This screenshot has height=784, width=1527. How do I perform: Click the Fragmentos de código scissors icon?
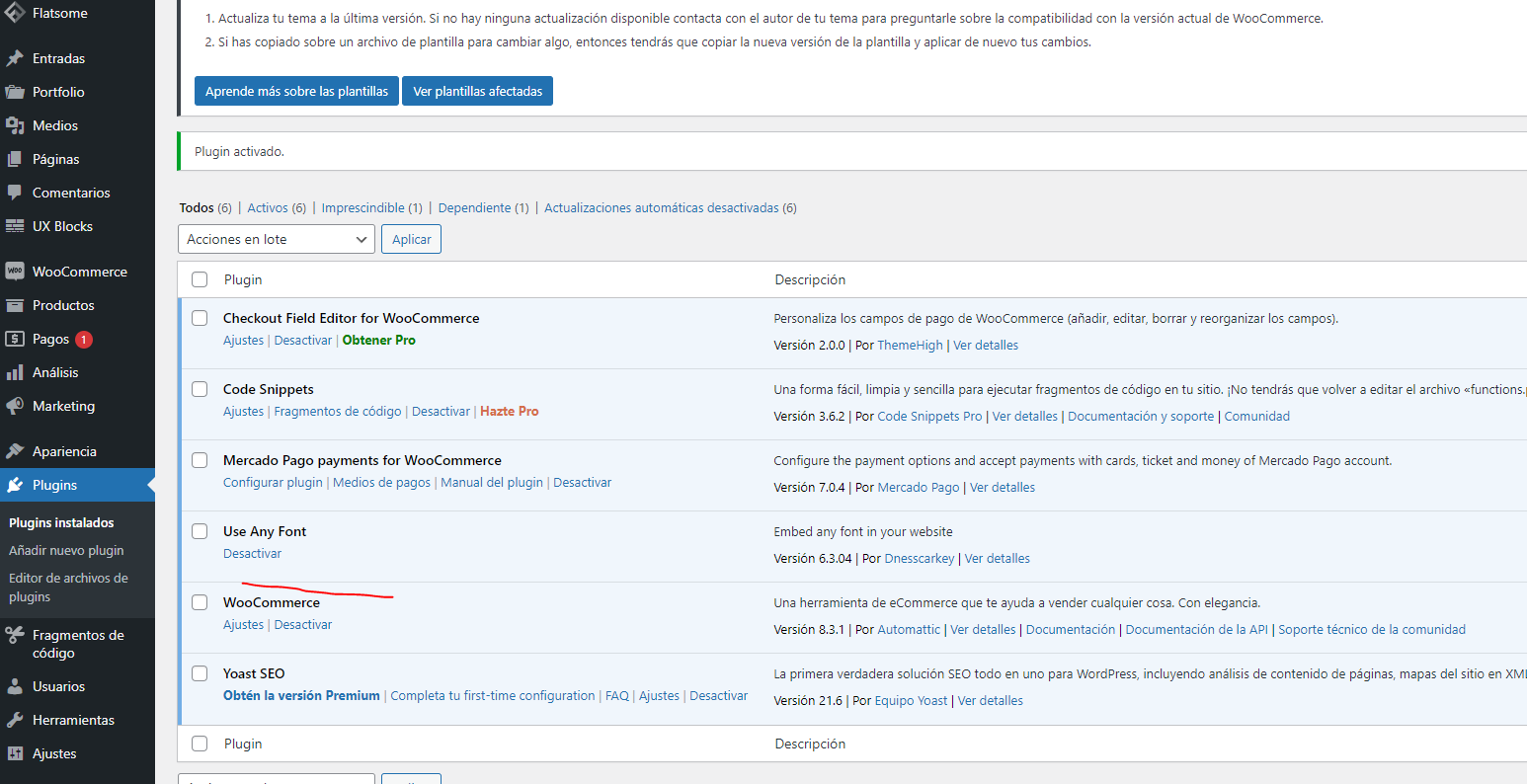click(x=15, y=635)
